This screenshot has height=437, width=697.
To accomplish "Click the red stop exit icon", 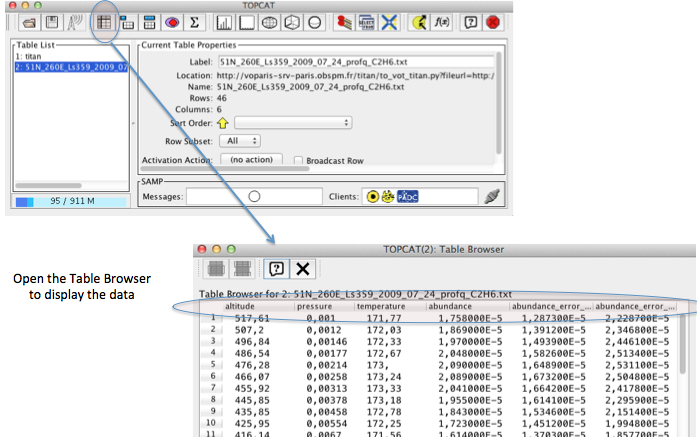I will [493, 23].
